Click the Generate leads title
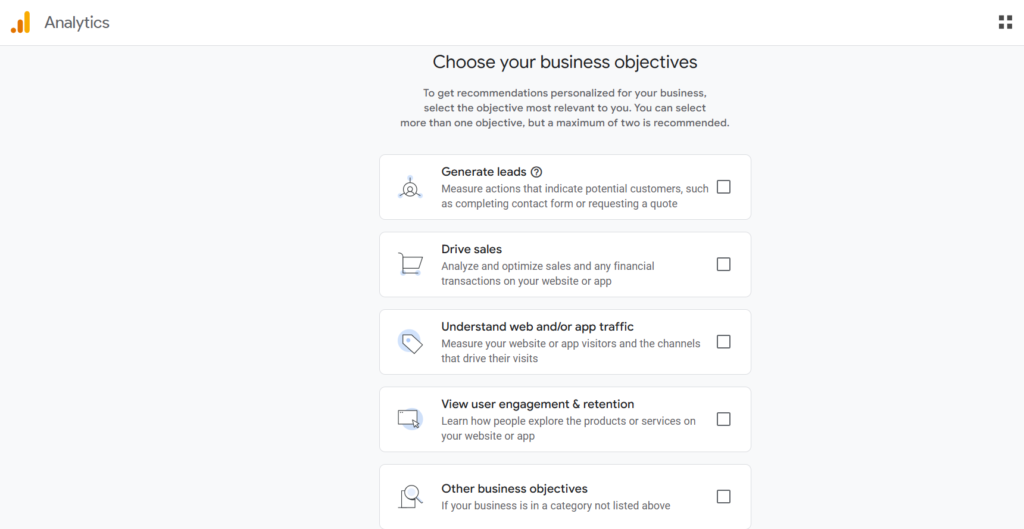 (483, 172)
